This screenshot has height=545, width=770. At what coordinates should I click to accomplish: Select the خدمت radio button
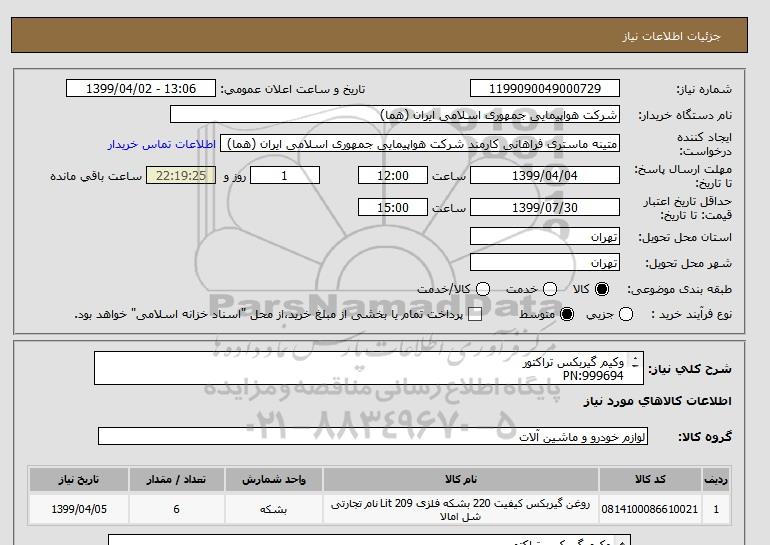pyautogui.click(x=550, y=289)
